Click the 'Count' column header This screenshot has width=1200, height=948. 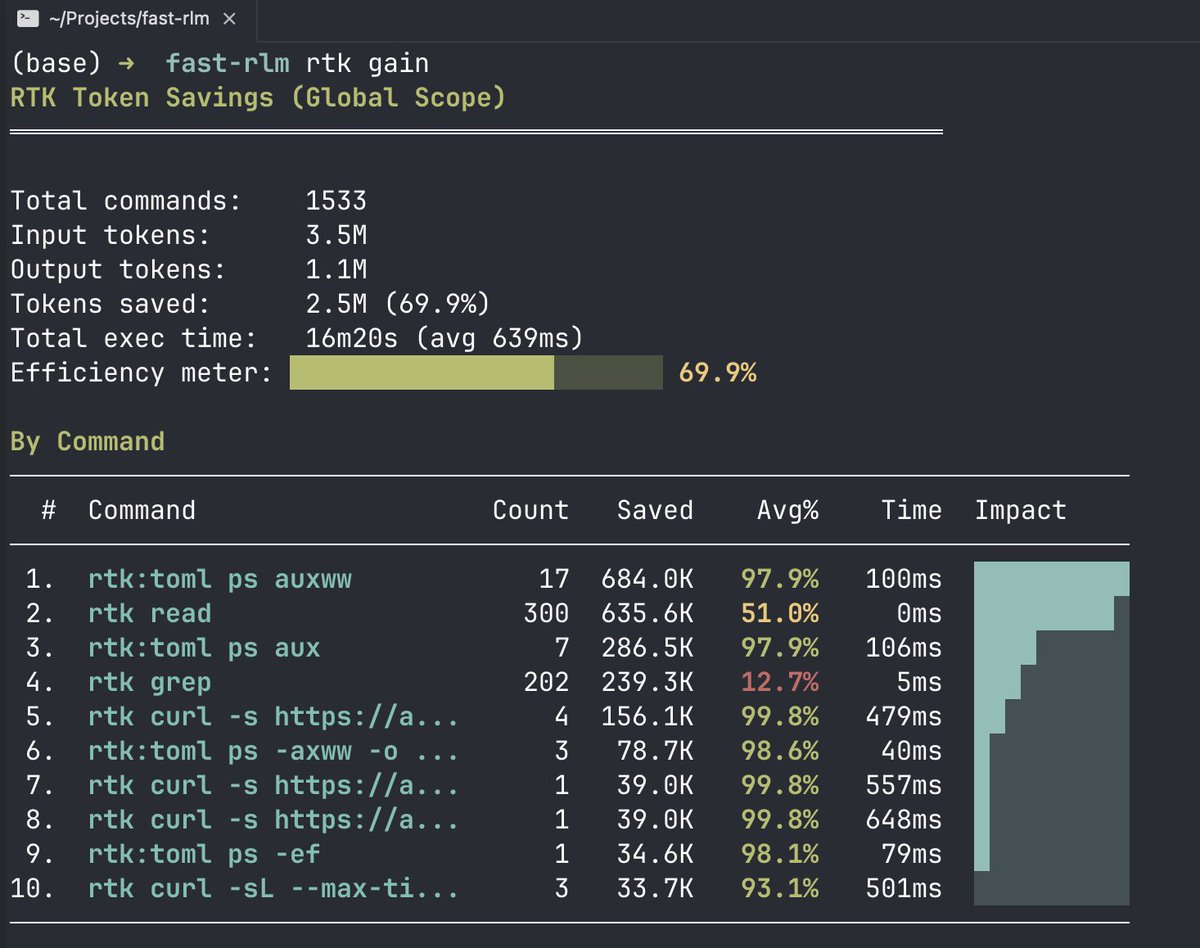click(x=530, y=510)
